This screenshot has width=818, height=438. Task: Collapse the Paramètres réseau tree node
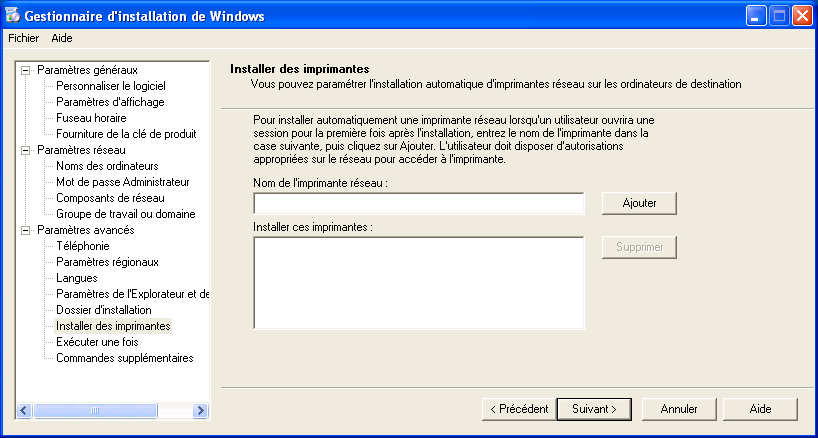tap(25, 150)
